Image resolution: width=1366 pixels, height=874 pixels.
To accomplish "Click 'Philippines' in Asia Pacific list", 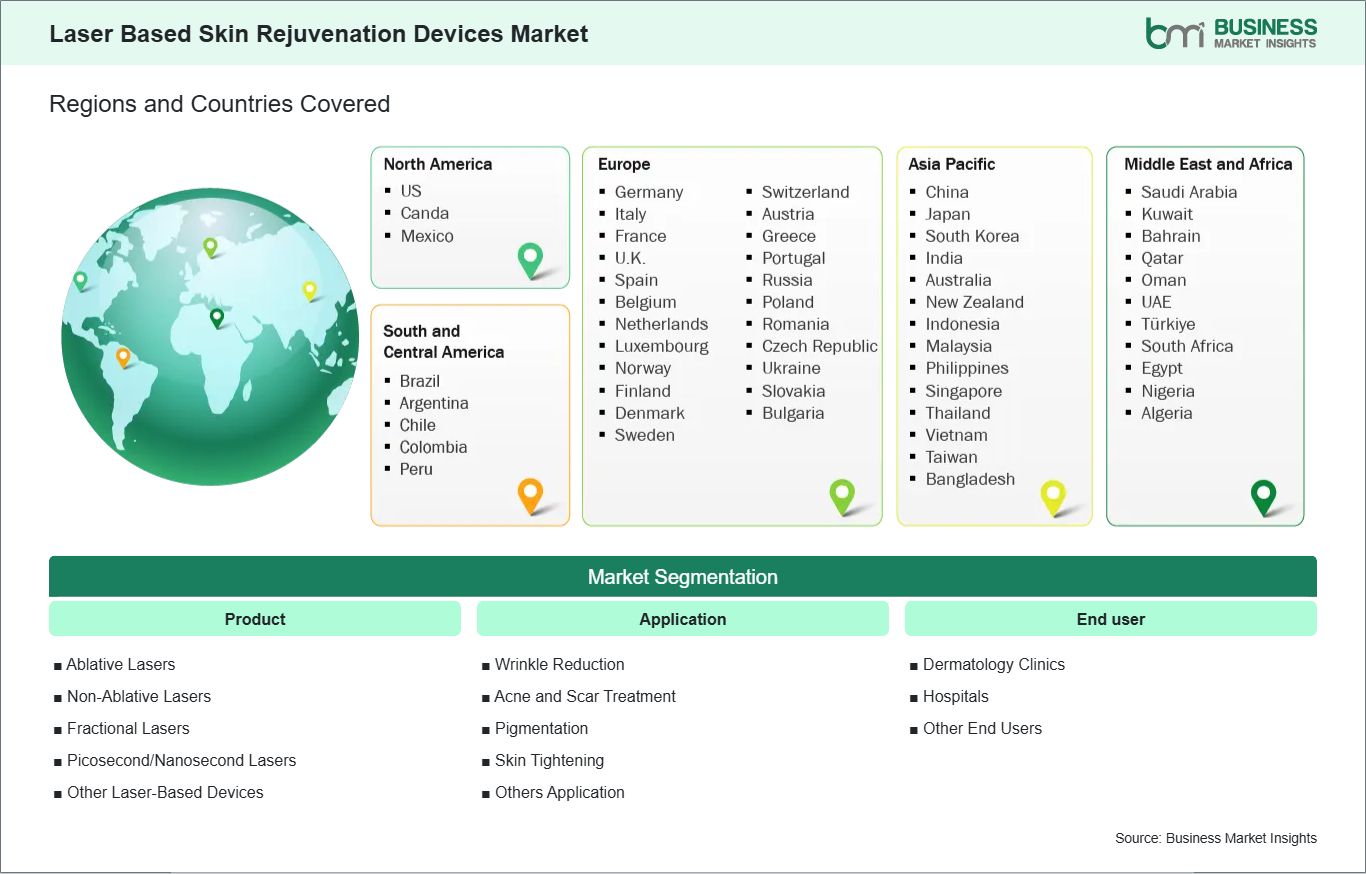I will tap(967, 368).
